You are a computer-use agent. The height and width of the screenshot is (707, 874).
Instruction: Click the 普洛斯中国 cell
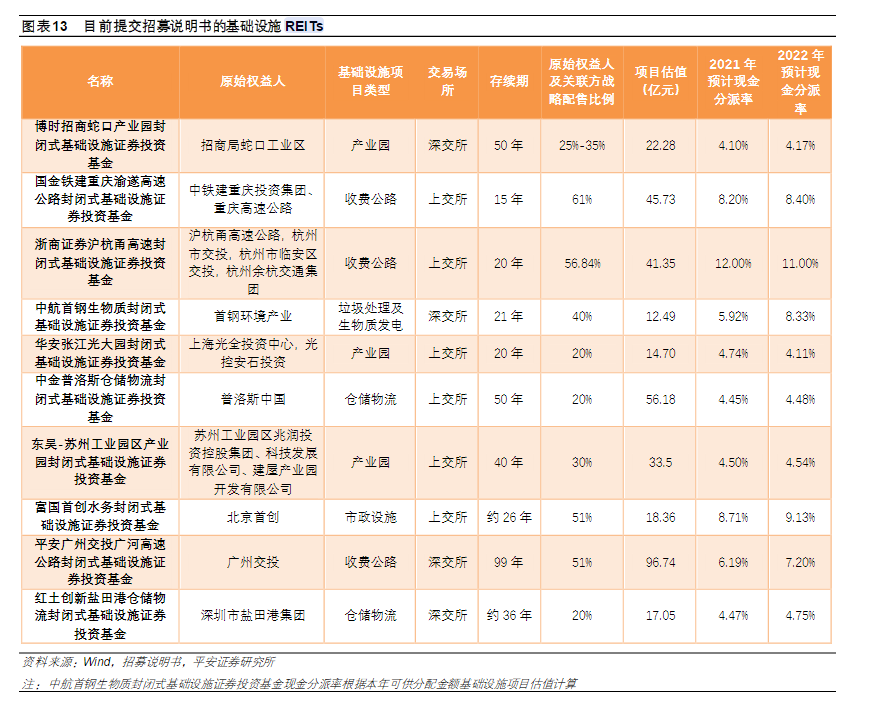252,399
